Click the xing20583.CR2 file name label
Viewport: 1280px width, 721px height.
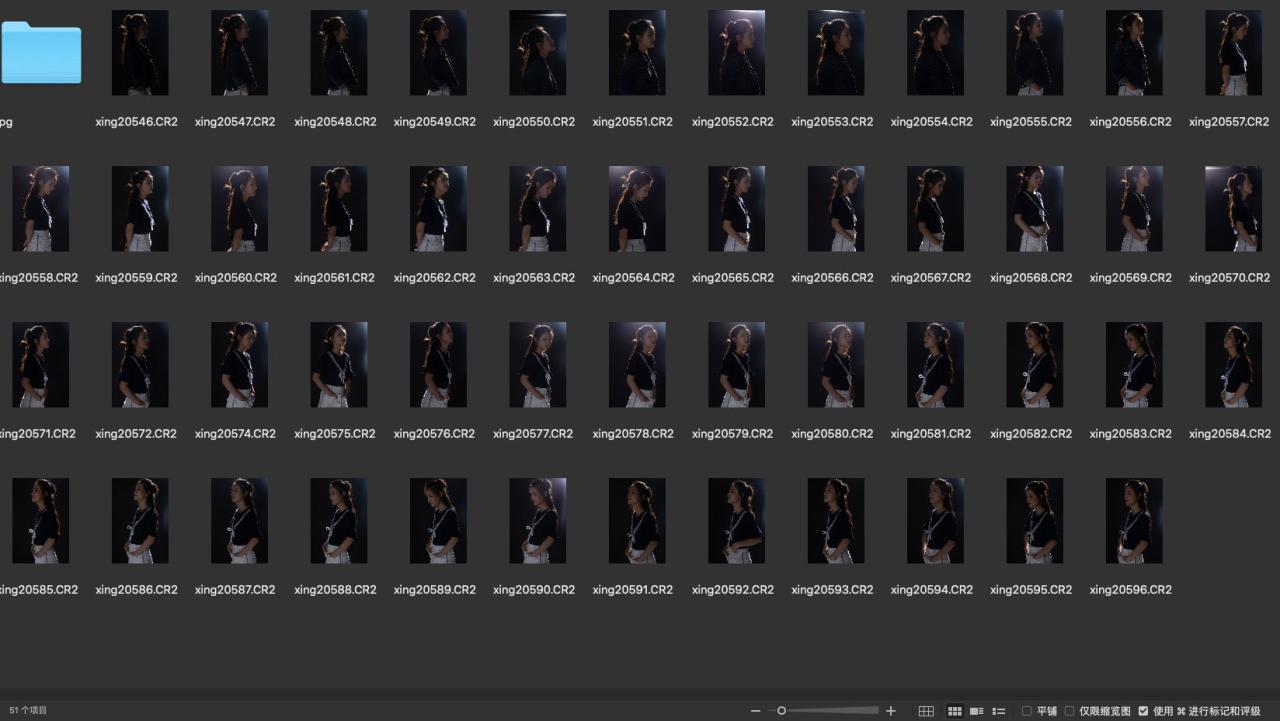pyautogui.click(x=1130, y=434)
